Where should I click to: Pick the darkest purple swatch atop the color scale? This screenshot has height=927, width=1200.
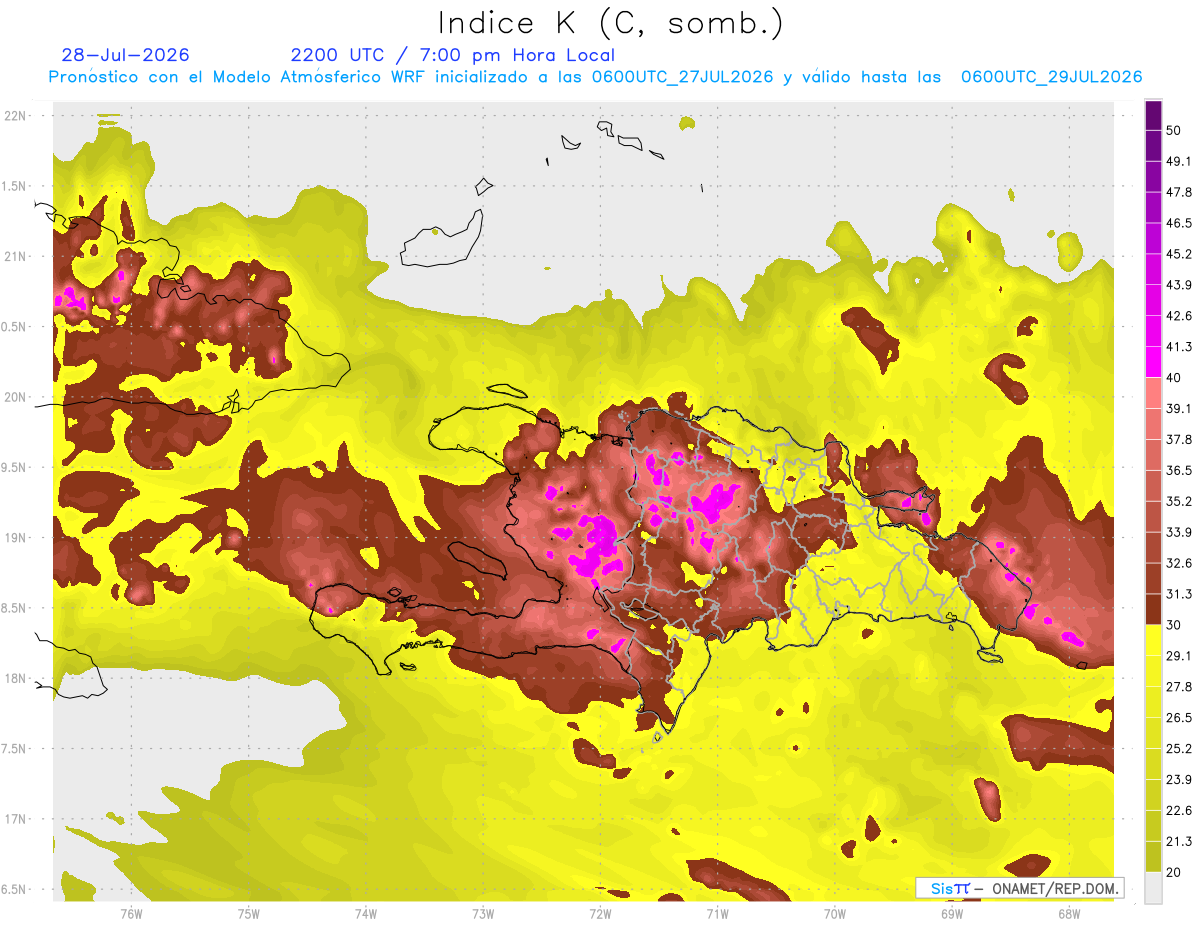coord(1153,116)
